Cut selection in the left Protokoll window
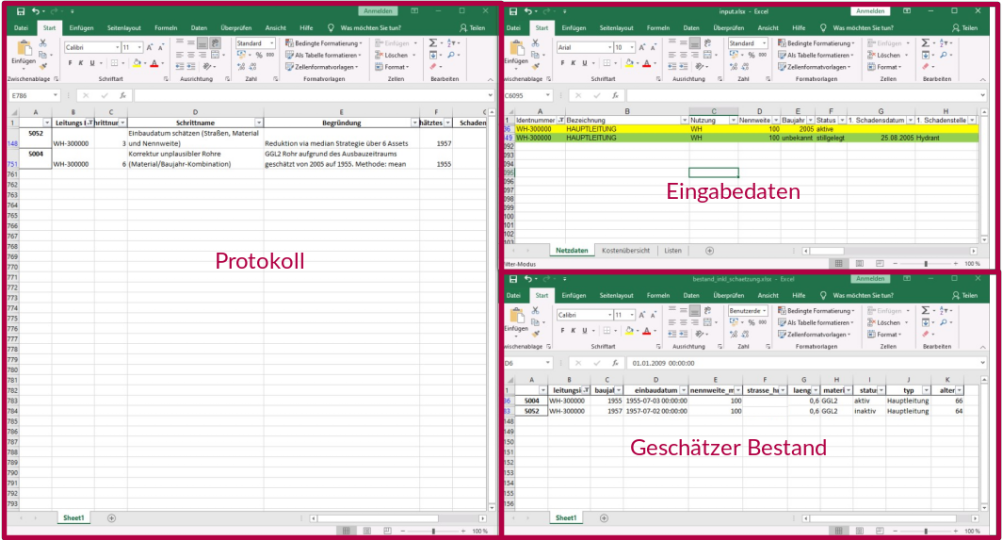1002x540 pixels. tap(43, 43)
